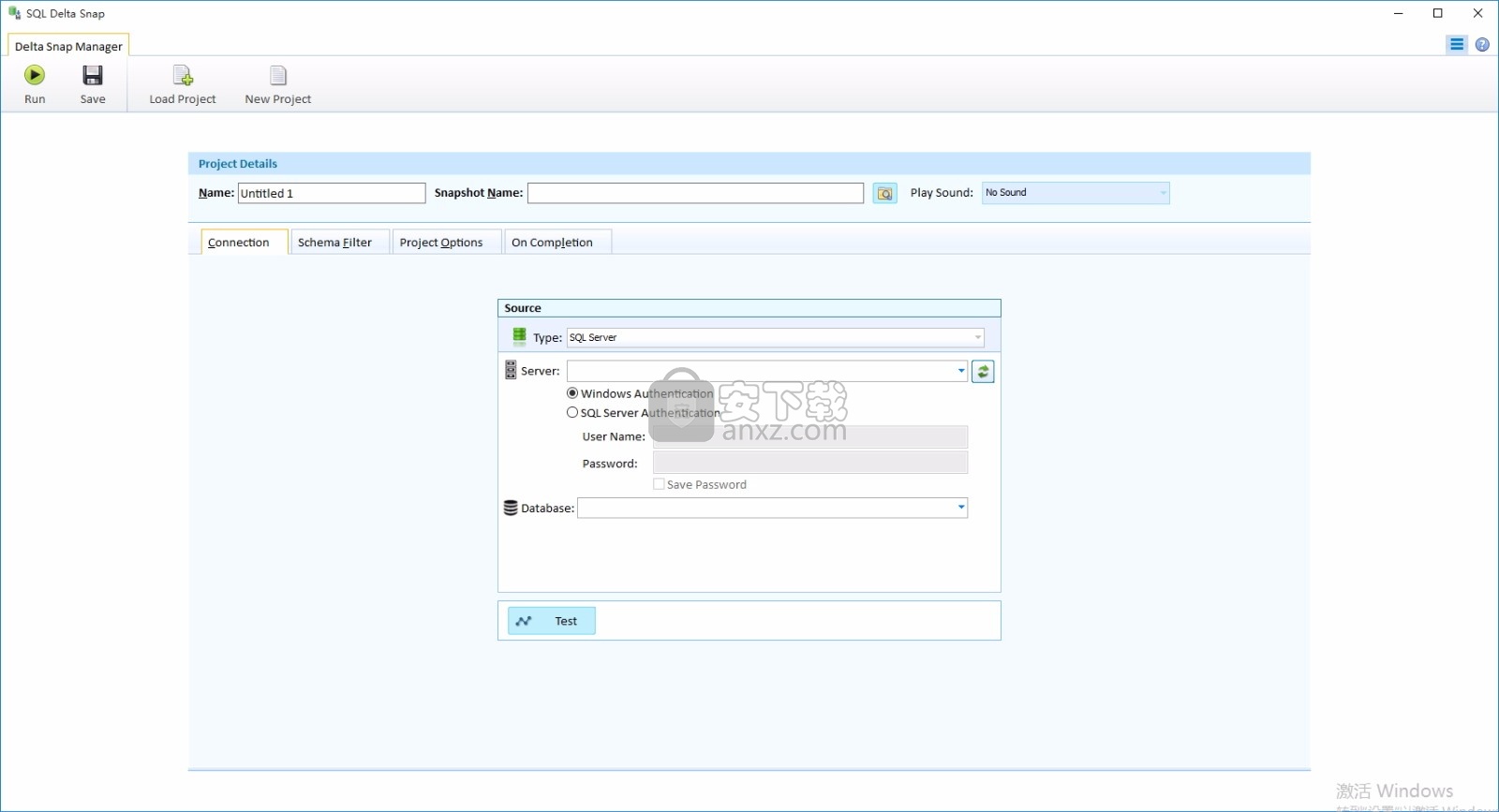This screenshot has width=1499, height=812.
Task: Click the SQL Server type database icon
Action: (519, 336)
